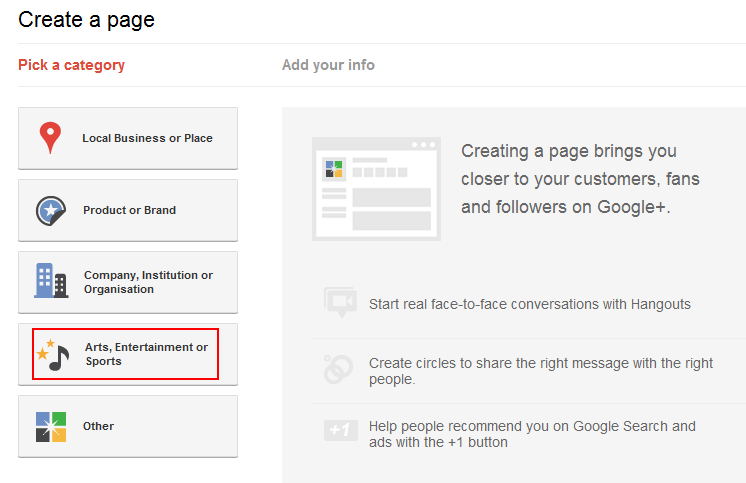Select the Local Business or Place category
Viewport: 746px width, 483px height.
[x=128, y=138]
